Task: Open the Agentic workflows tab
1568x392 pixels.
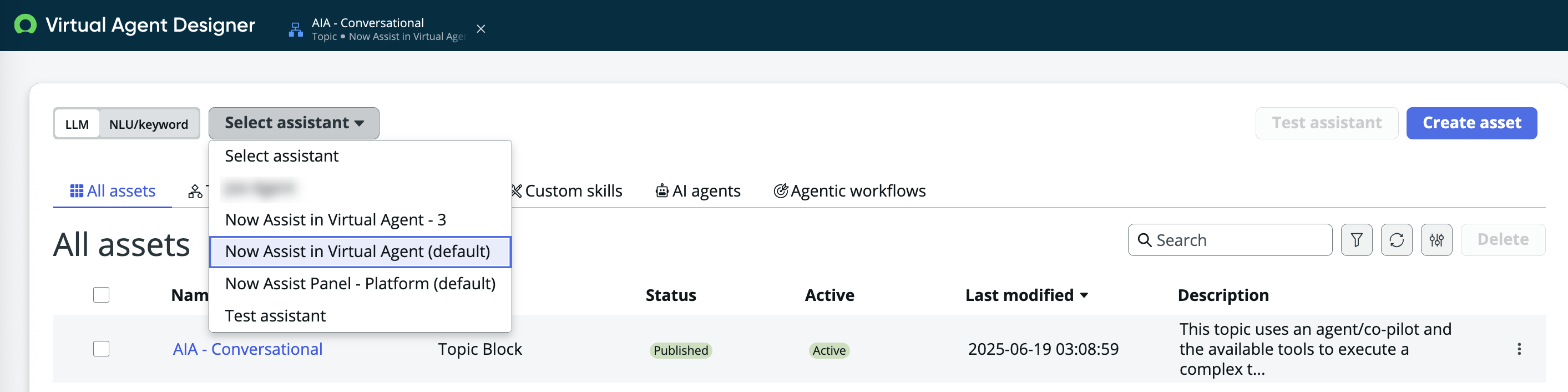Action: (849, 191)
